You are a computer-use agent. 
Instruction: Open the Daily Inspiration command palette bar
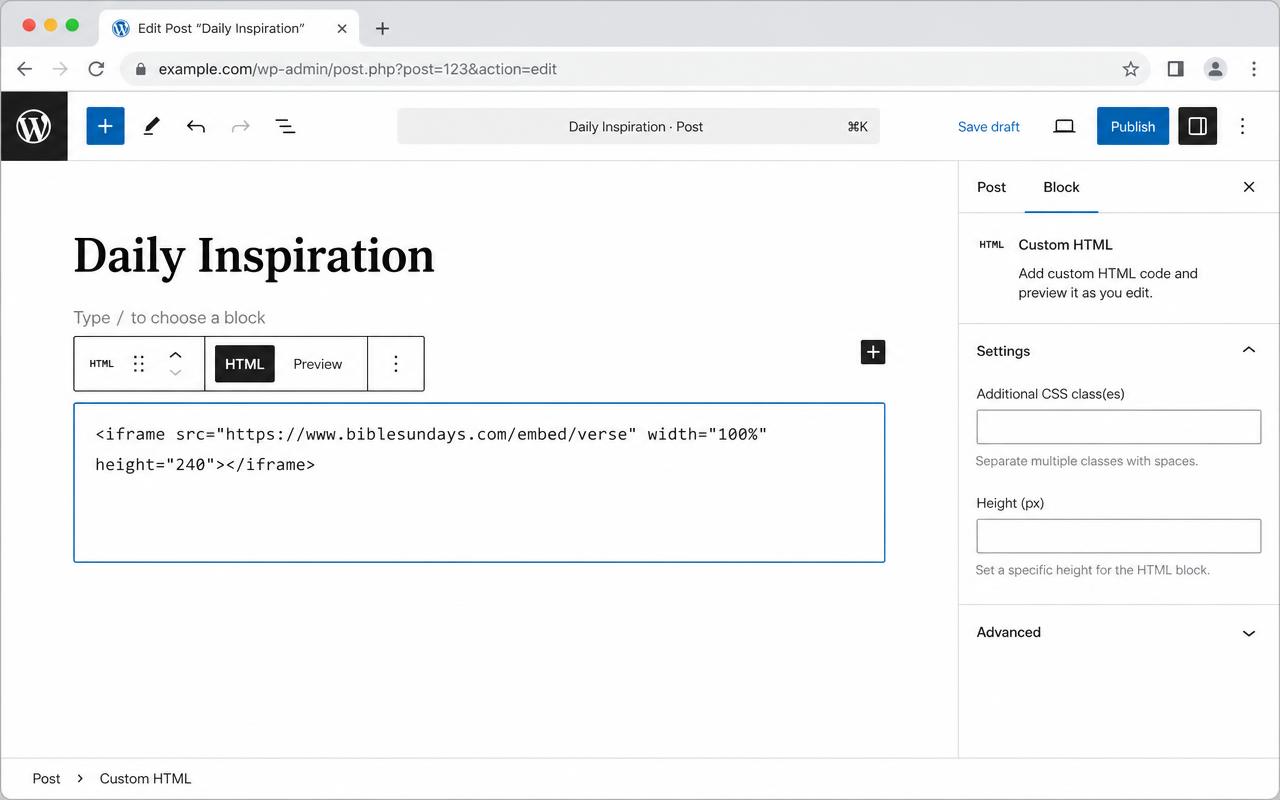pos(638,126)
